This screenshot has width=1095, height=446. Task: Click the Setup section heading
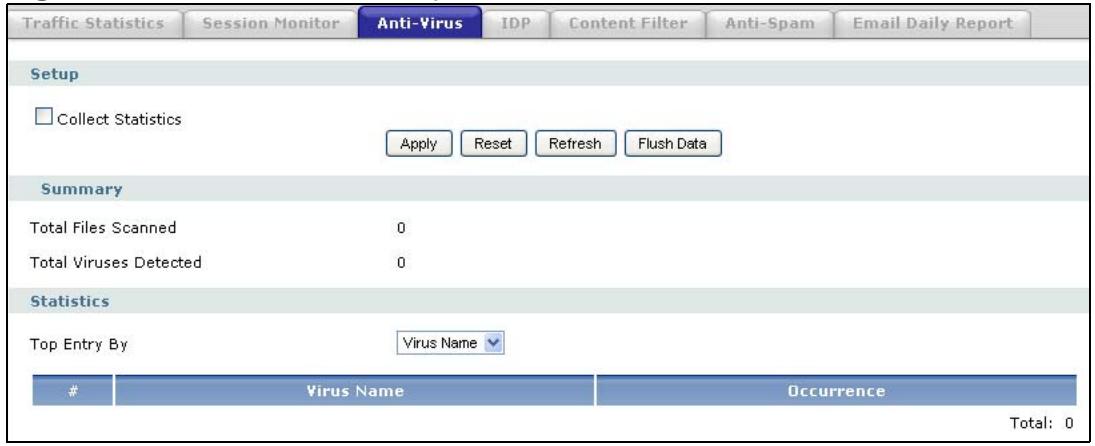tap(54, 75)
